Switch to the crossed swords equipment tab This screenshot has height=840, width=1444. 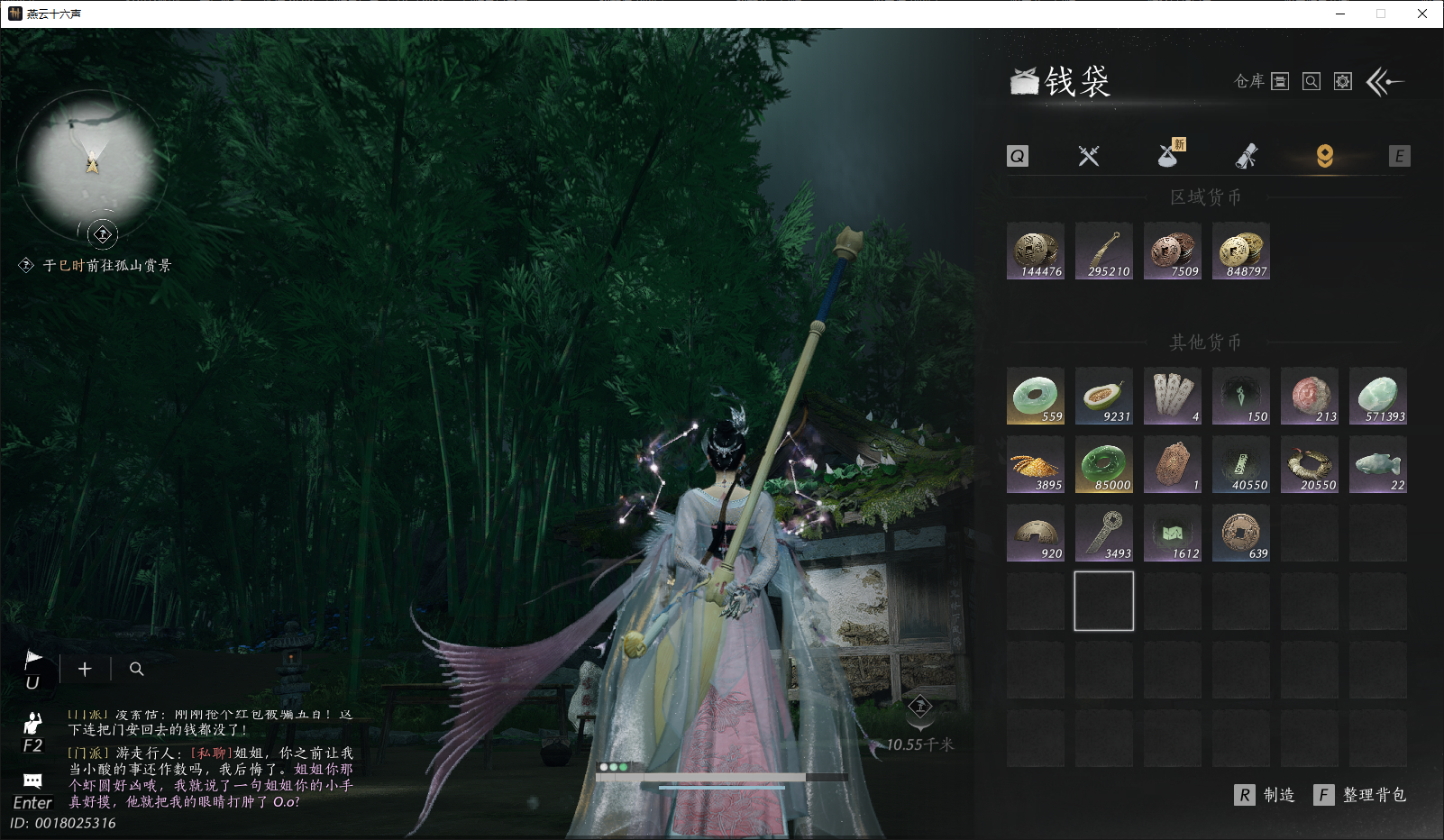[x=1089, y=156]
